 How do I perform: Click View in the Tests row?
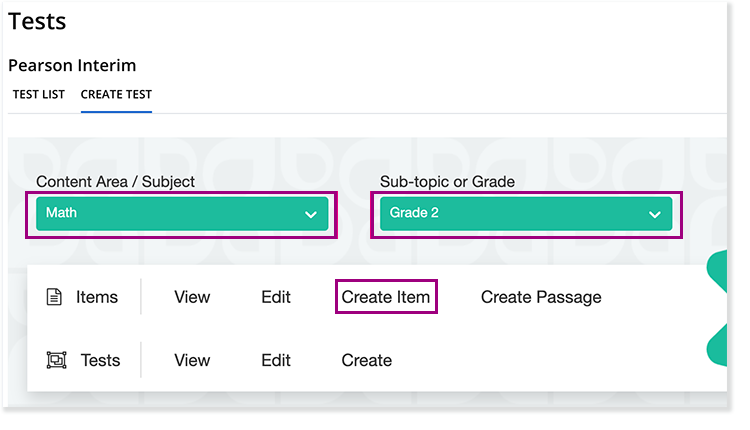coord(192,360)
